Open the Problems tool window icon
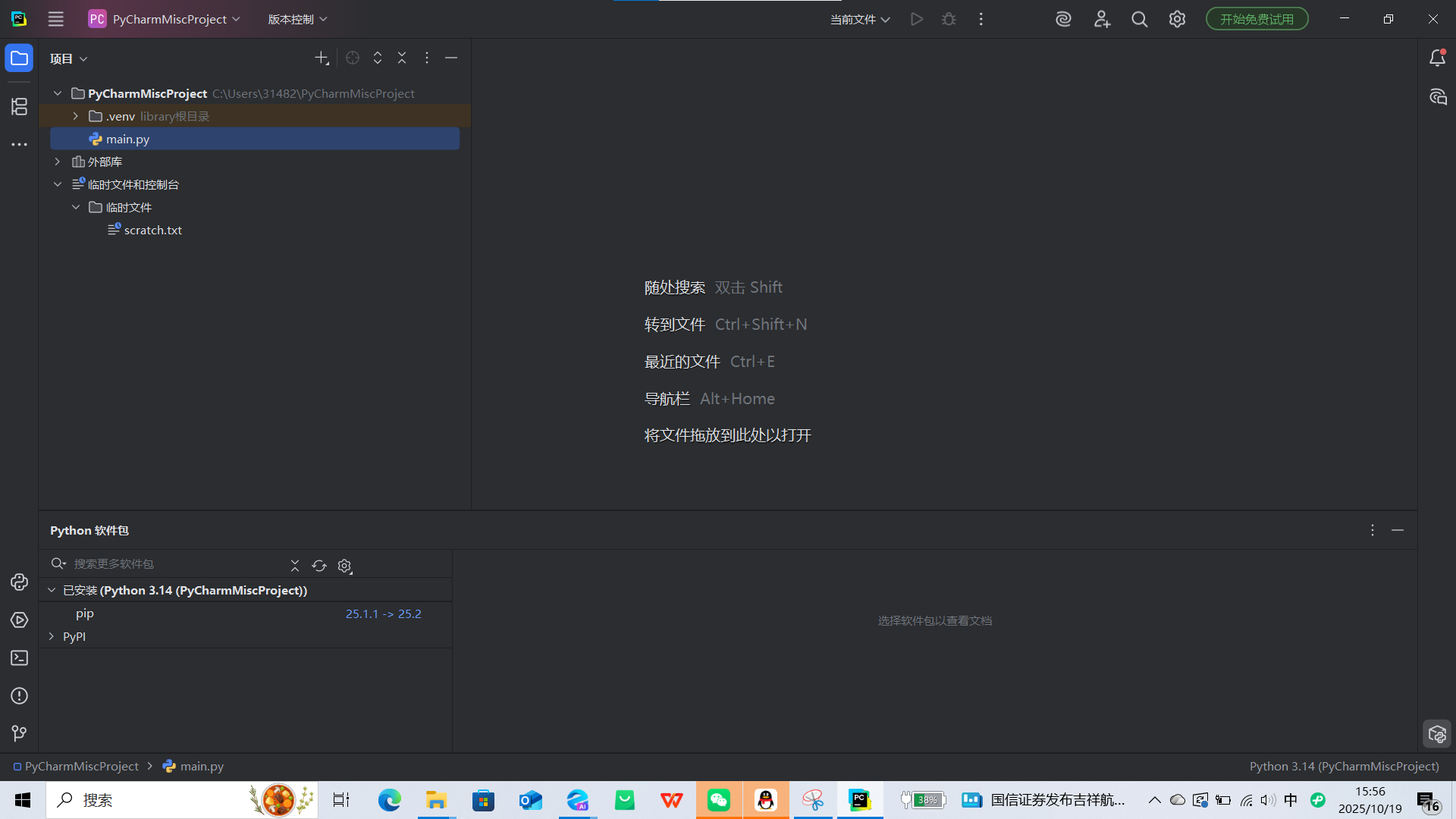This screenshot has width=1456, height=819. tap(19, 695)
